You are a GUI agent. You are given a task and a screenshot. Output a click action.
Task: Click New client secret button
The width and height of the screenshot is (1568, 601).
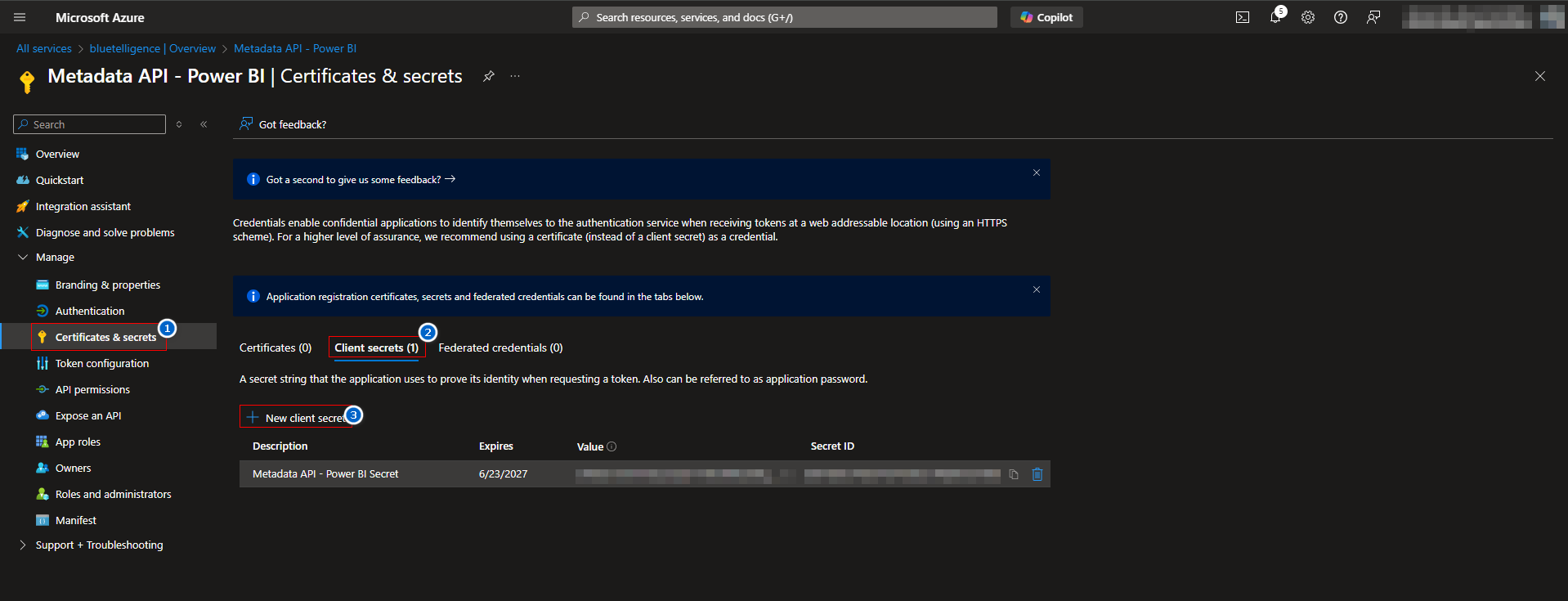coord(296,418)
